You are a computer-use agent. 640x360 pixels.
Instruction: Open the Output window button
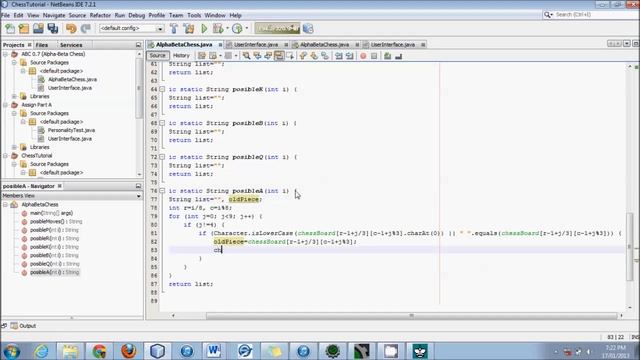click(x=24, y=326)
